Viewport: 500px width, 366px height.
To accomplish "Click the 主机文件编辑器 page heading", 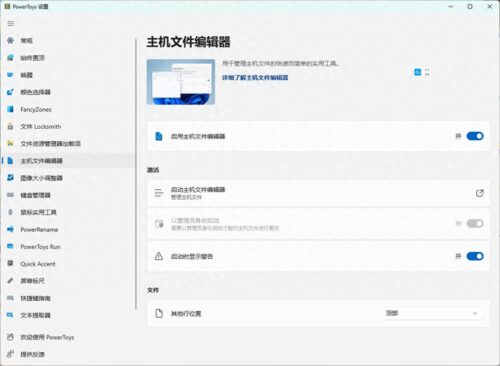I will pos(188,42).
